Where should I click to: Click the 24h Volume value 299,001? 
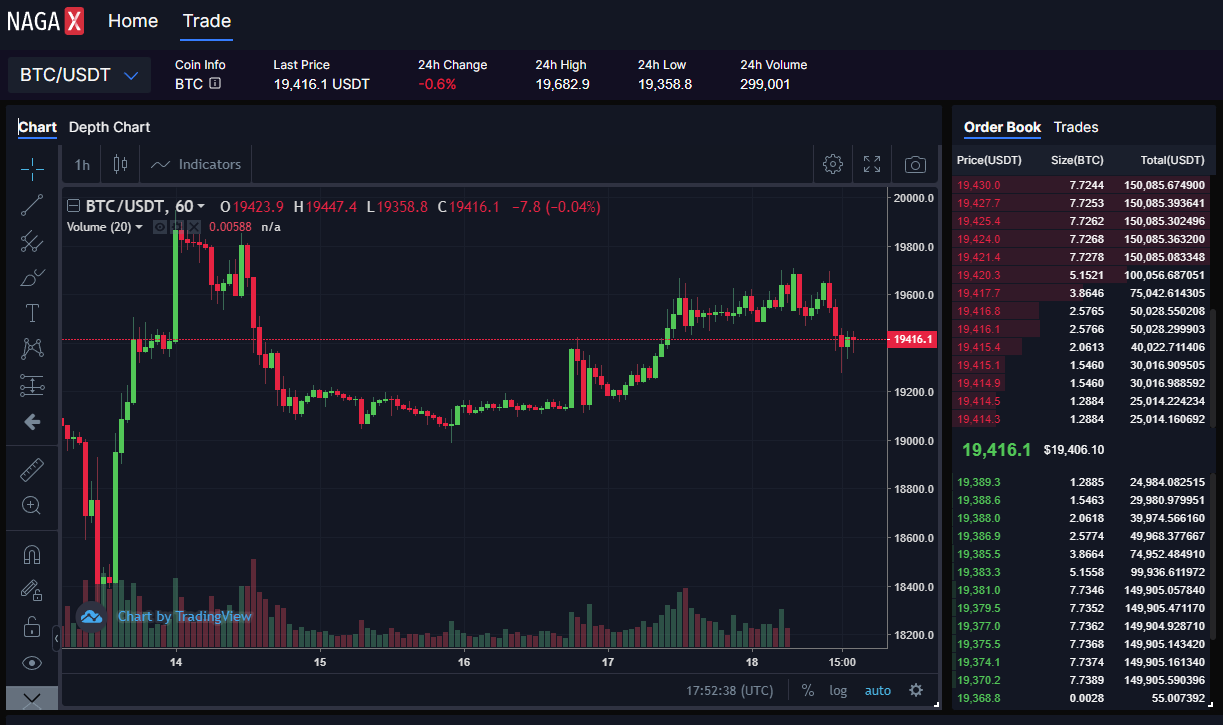pos(765,84)
